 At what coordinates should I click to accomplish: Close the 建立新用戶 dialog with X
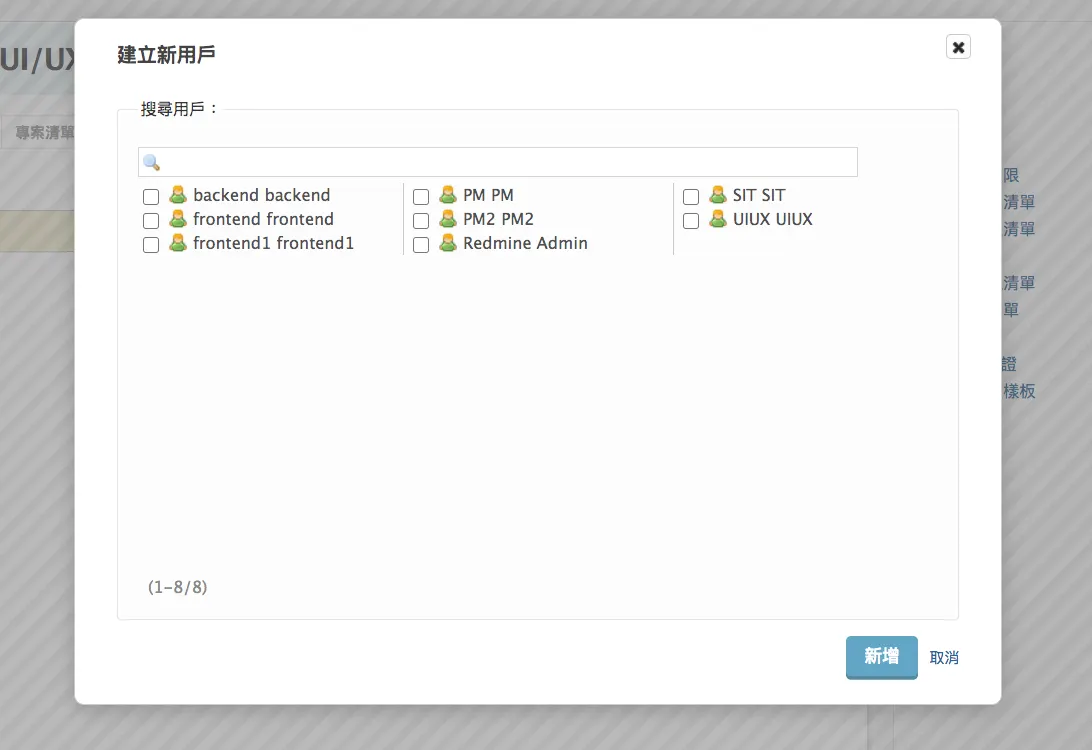point(958,47)
